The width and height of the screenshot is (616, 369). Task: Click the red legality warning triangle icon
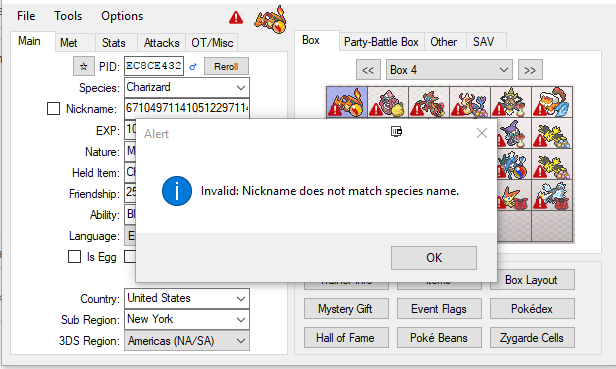pos(236,18)
